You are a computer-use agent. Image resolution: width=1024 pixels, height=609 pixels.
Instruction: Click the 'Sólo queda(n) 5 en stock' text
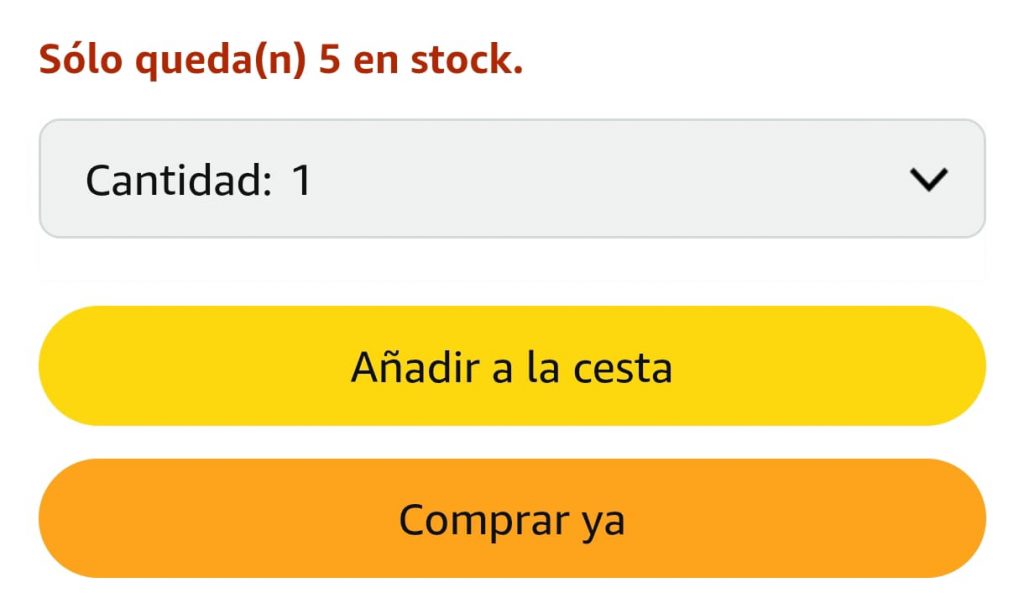coord(281,62)
